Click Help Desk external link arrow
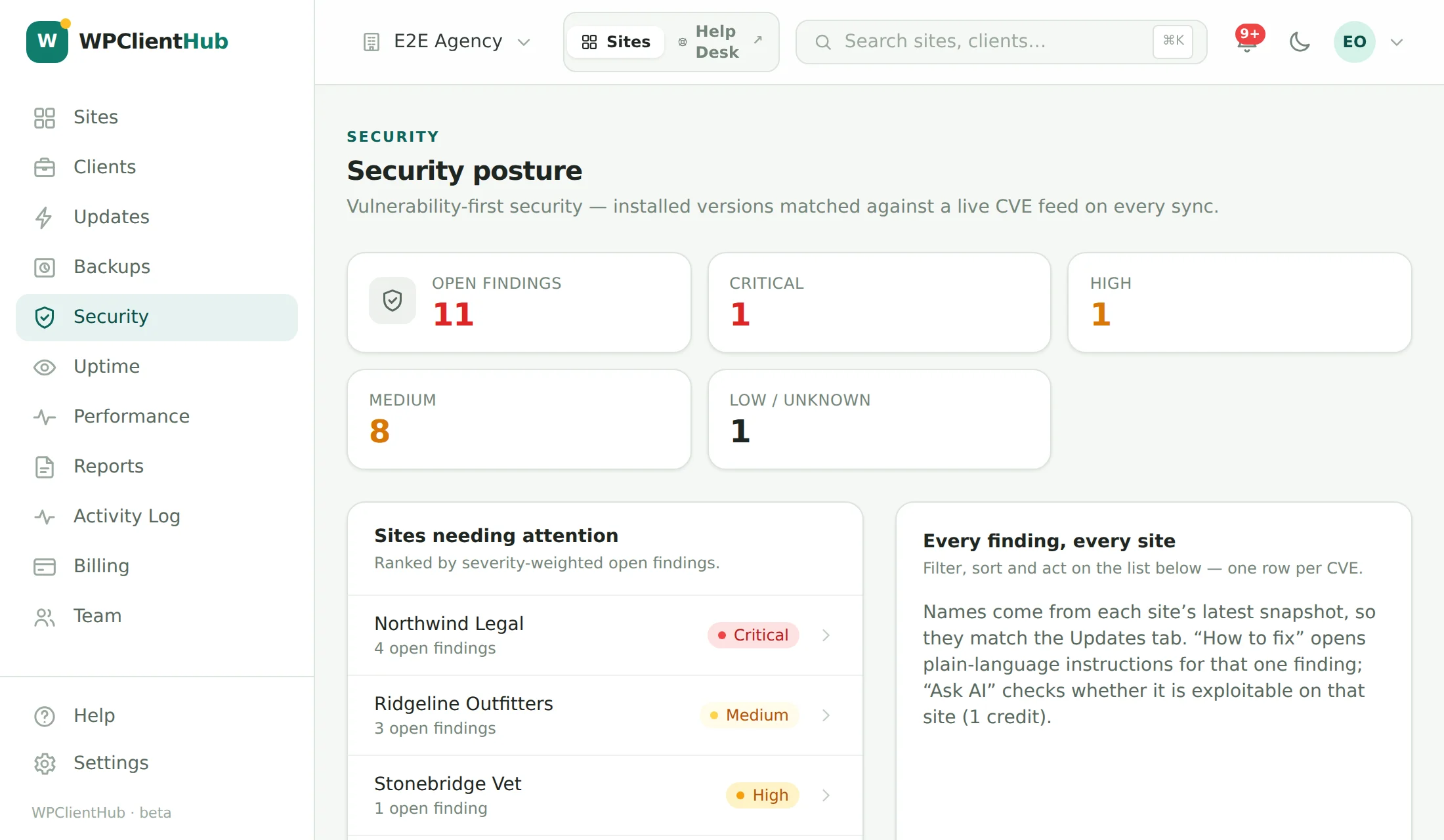This screenshot has width=1444, height=840. 758,40
